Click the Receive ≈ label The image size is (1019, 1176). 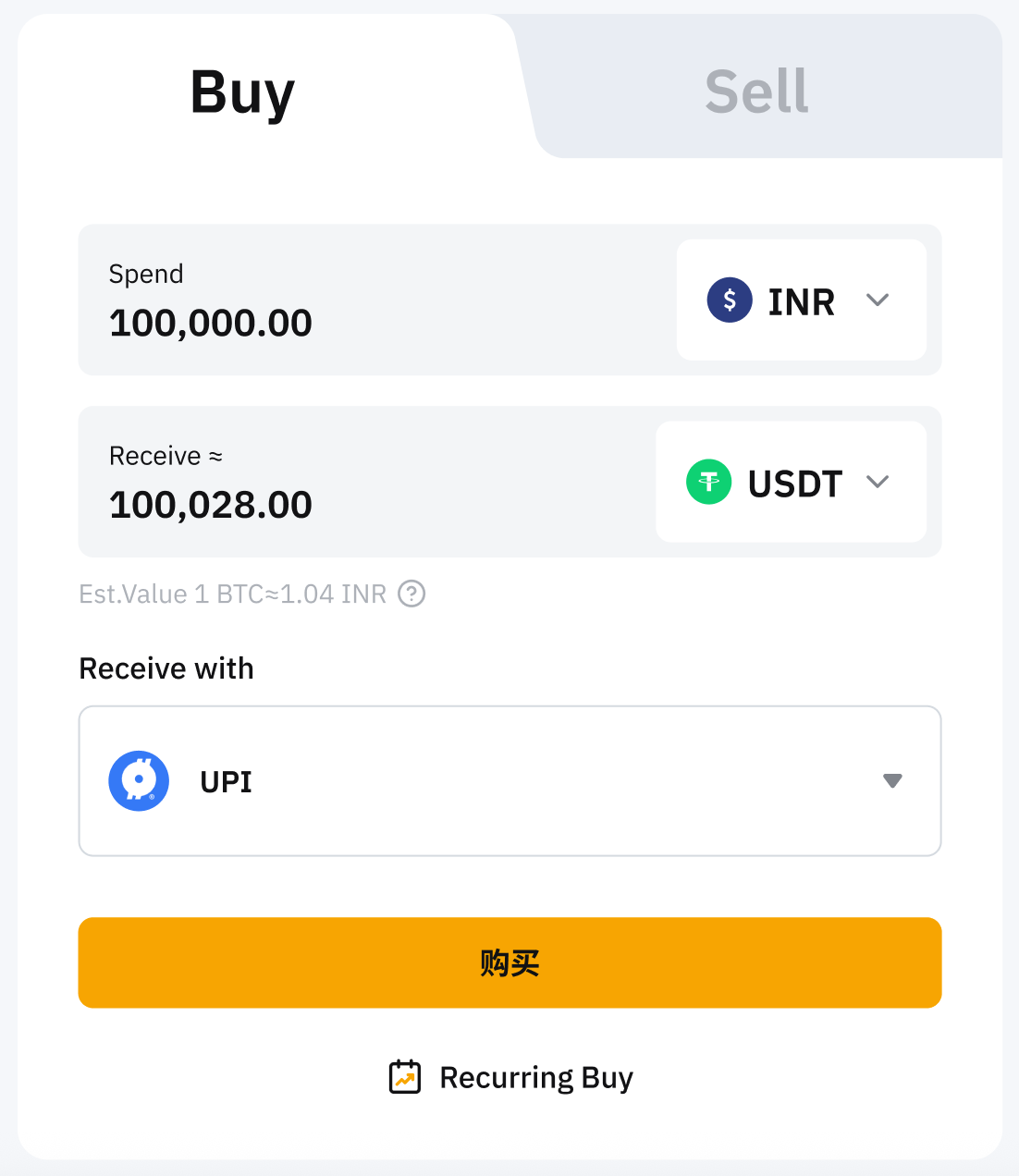point(166,456)
